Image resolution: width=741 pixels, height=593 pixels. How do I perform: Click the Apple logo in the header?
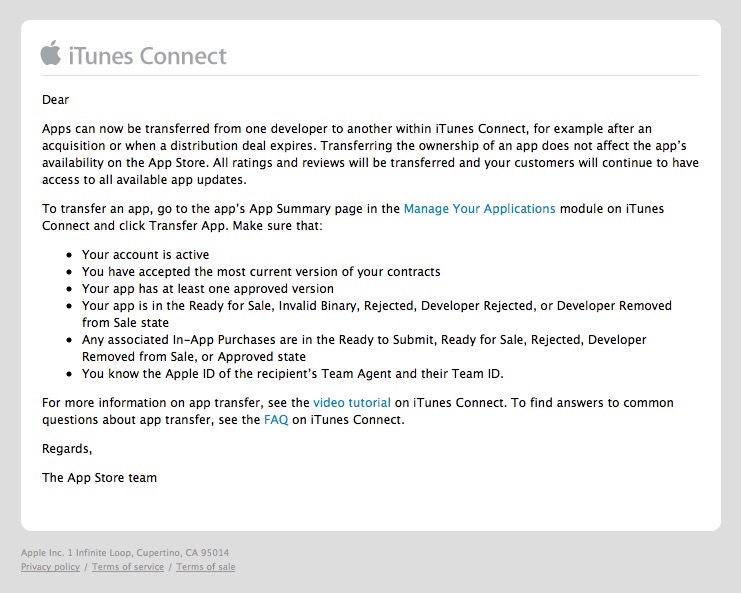pyautogui.click(x=51, y=52)
